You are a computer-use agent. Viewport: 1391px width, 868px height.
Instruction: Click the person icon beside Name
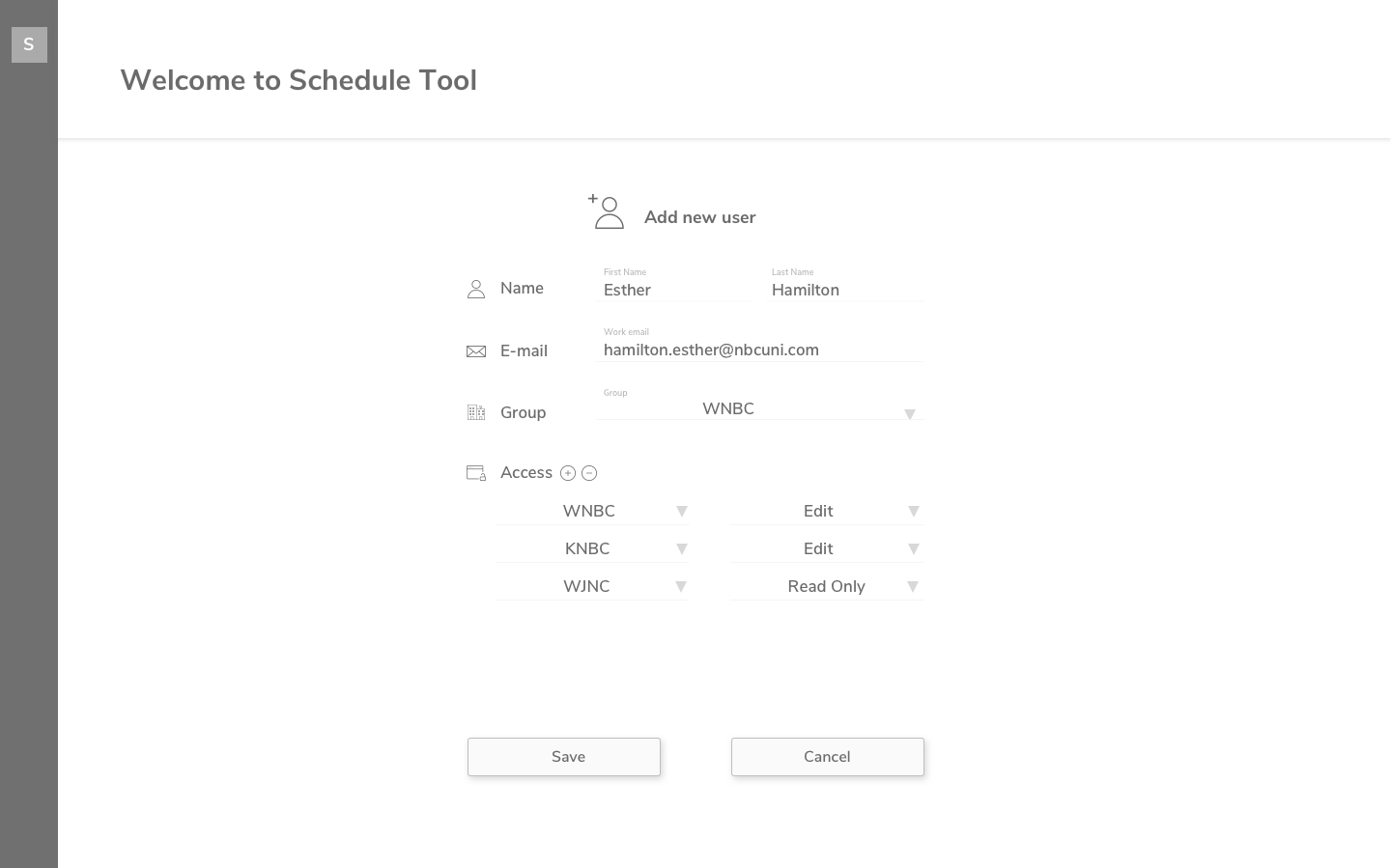click(x=476, y=289)
